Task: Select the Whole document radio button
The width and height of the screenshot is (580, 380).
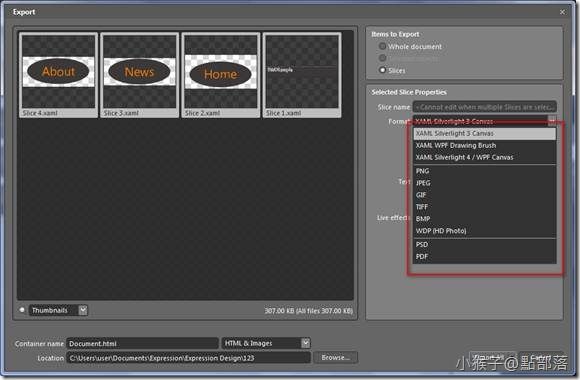Action: 382,46
